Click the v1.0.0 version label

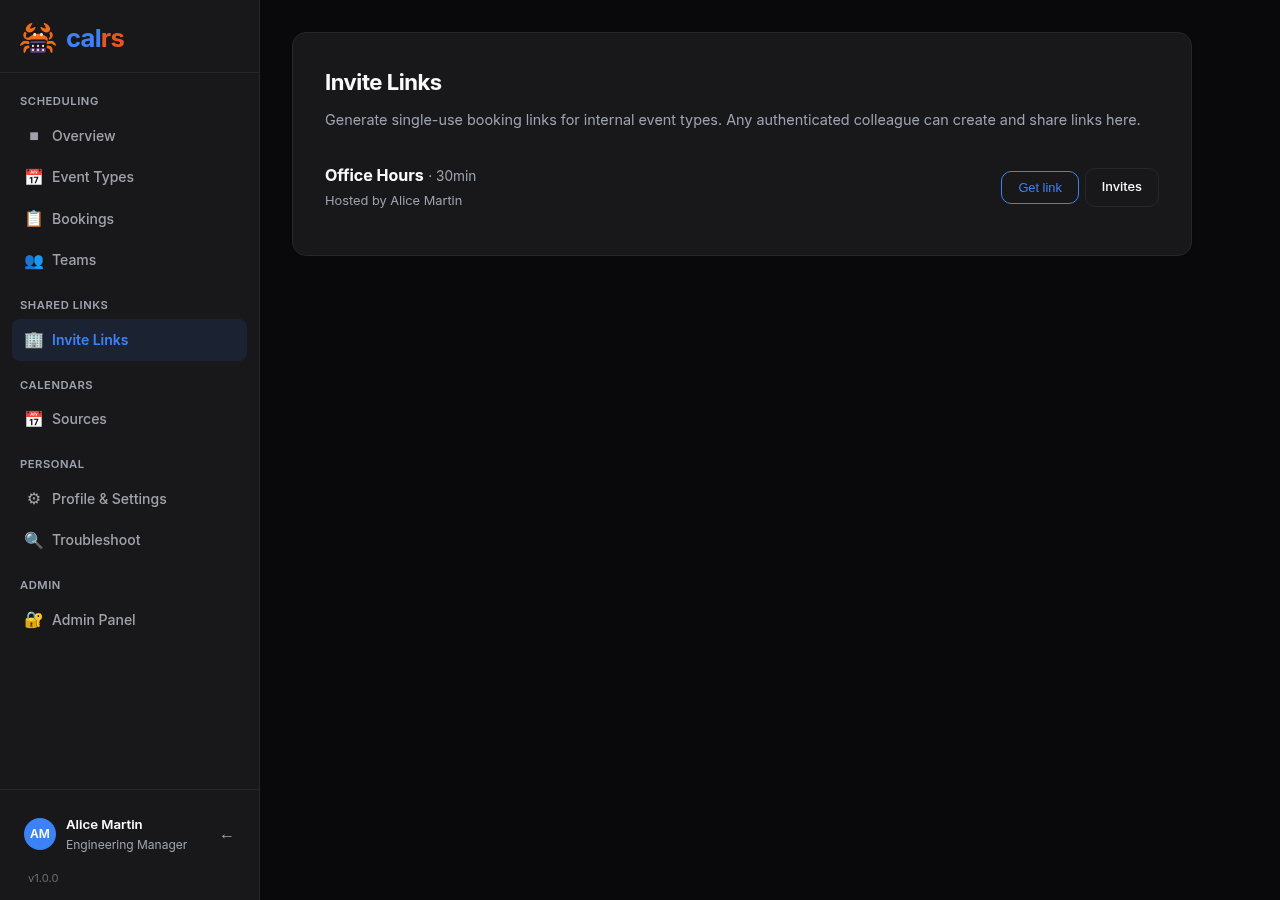coord(43,878)
